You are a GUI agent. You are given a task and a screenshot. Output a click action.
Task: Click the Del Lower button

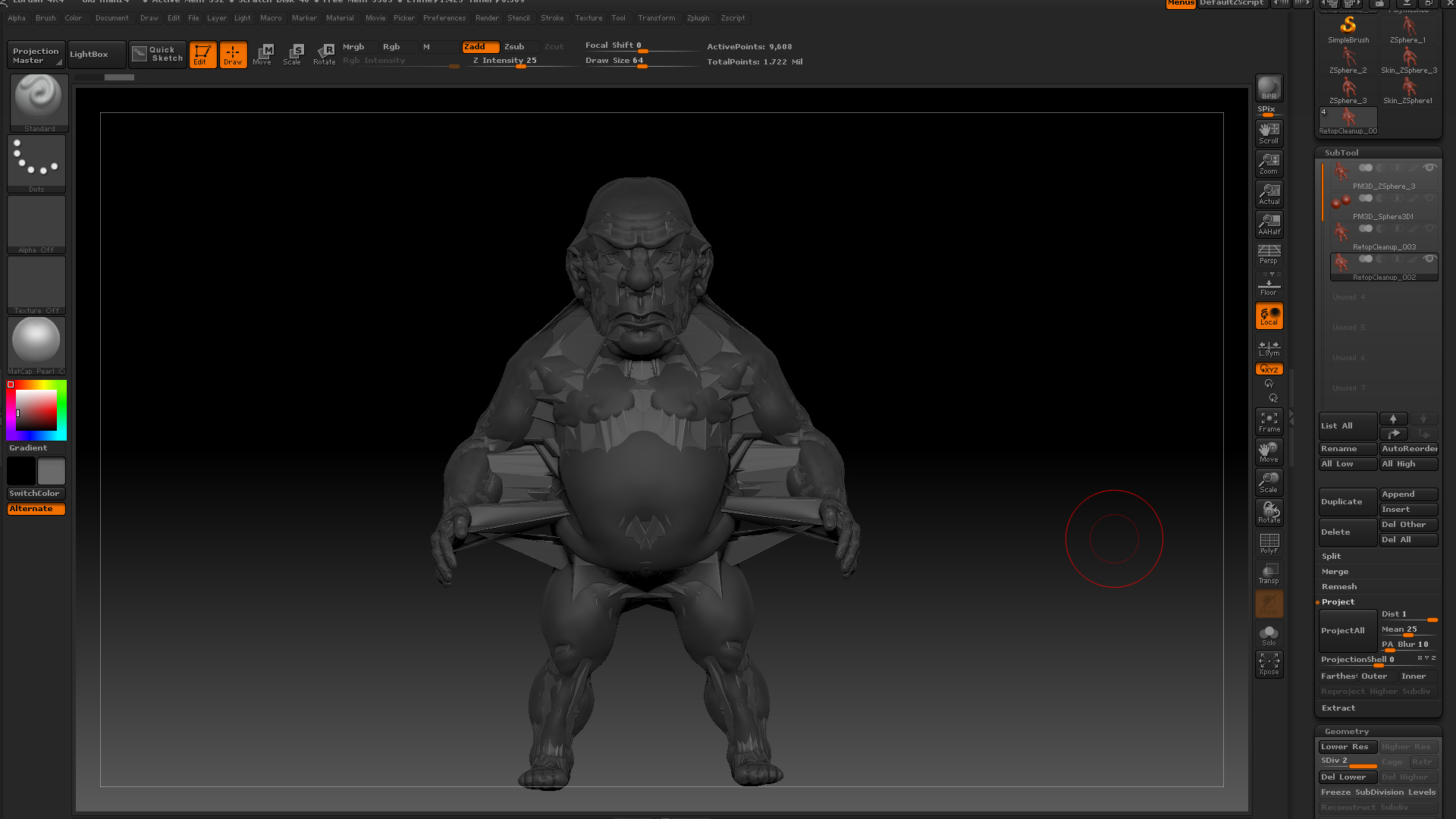tap(1348, 777)
